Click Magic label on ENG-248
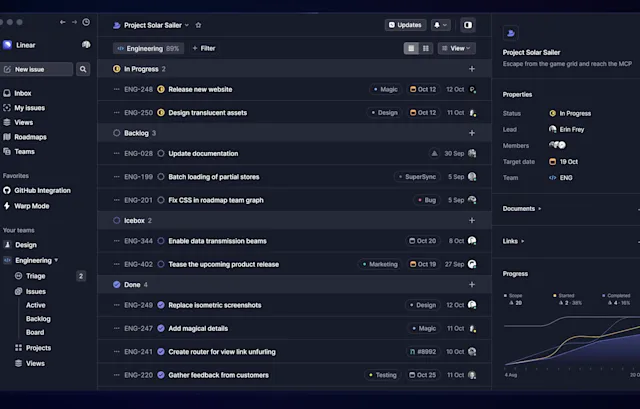640x409 pixels. coord(385,89)
